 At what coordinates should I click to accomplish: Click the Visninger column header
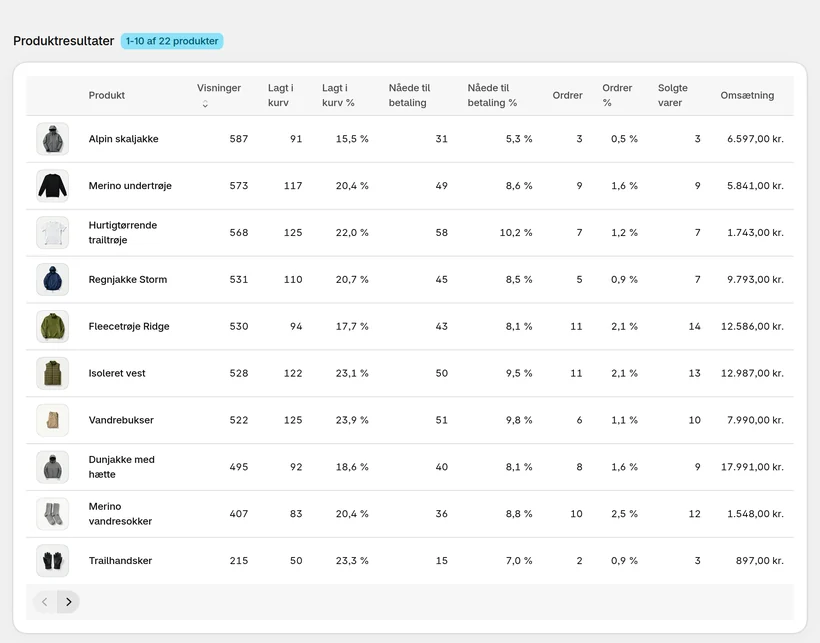(x=219, y=88)
